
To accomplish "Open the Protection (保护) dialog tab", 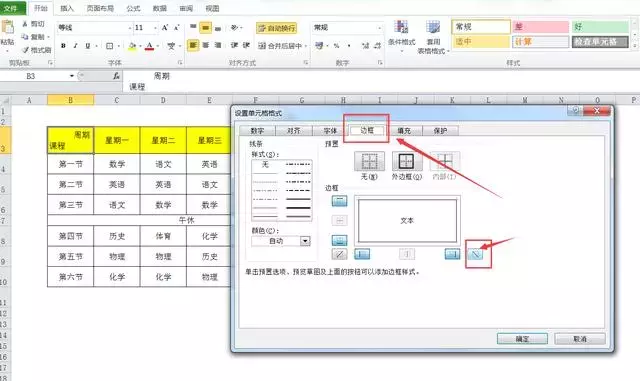I will tap(440, 131).
